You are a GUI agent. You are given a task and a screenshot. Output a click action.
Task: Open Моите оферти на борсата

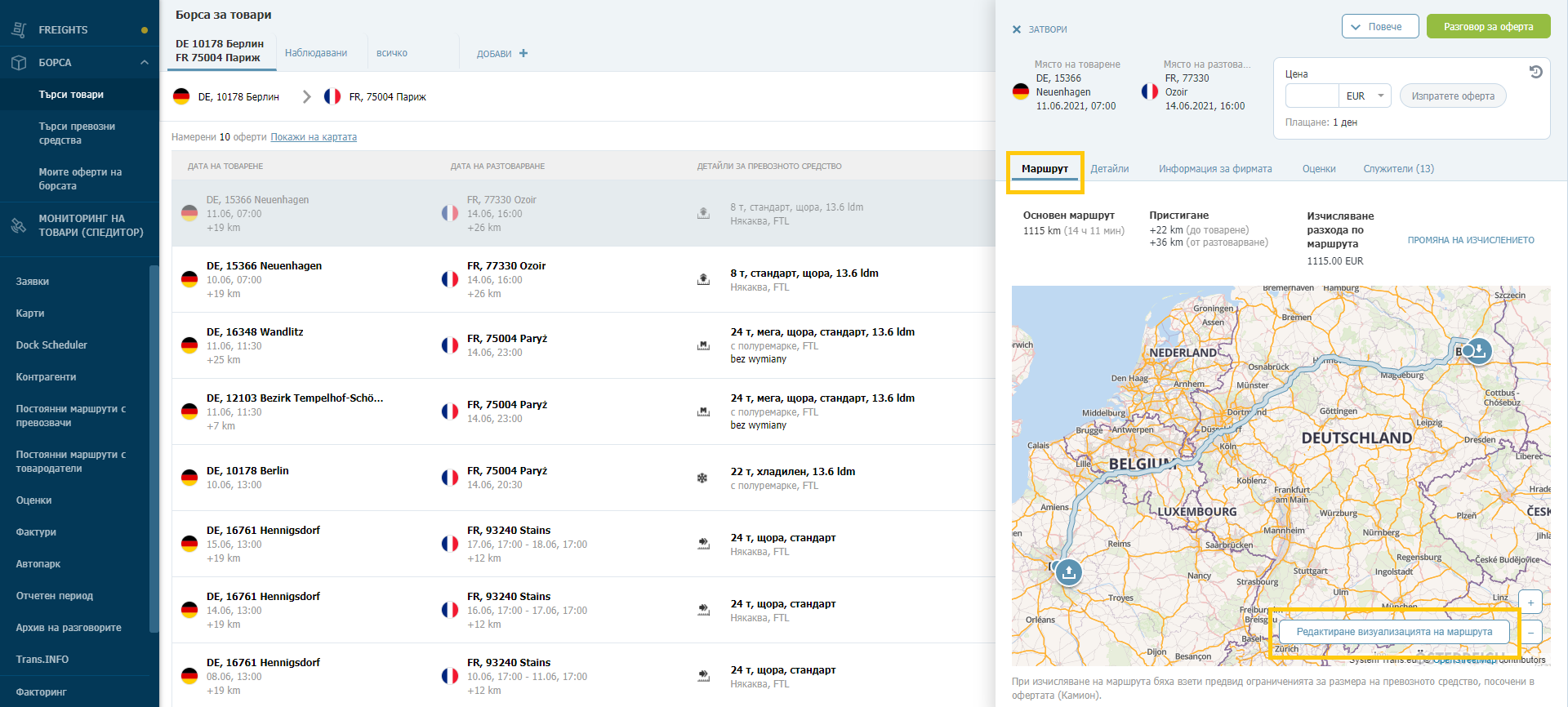(x=79, y=179)
